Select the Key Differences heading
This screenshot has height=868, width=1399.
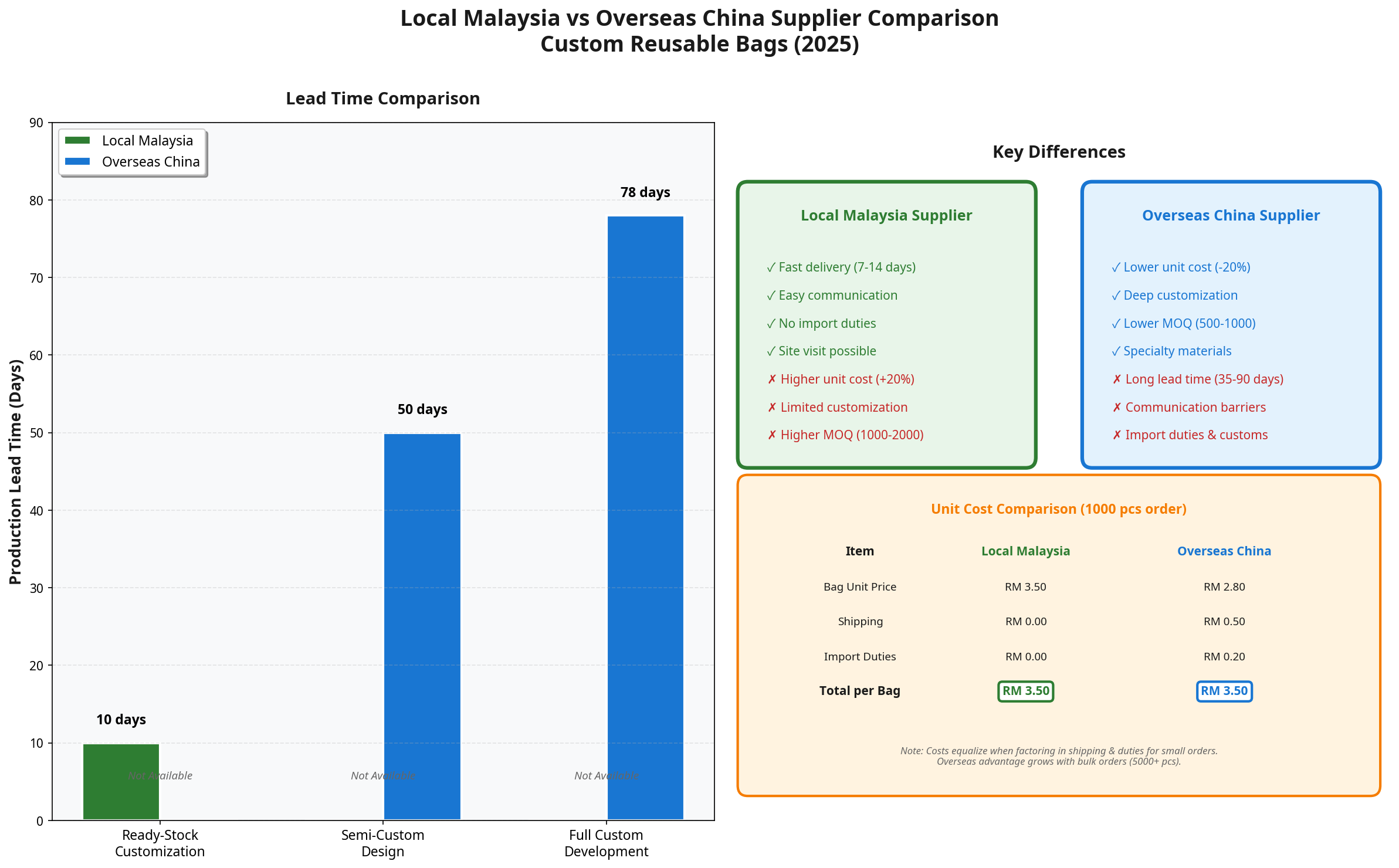click(x=1058, y=152)
